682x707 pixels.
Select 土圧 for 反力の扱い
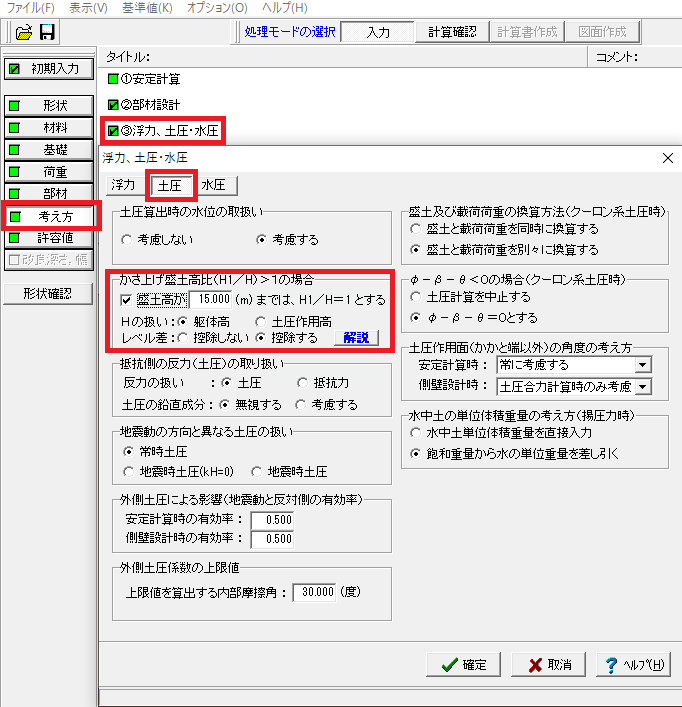click(x=227, y=383)
